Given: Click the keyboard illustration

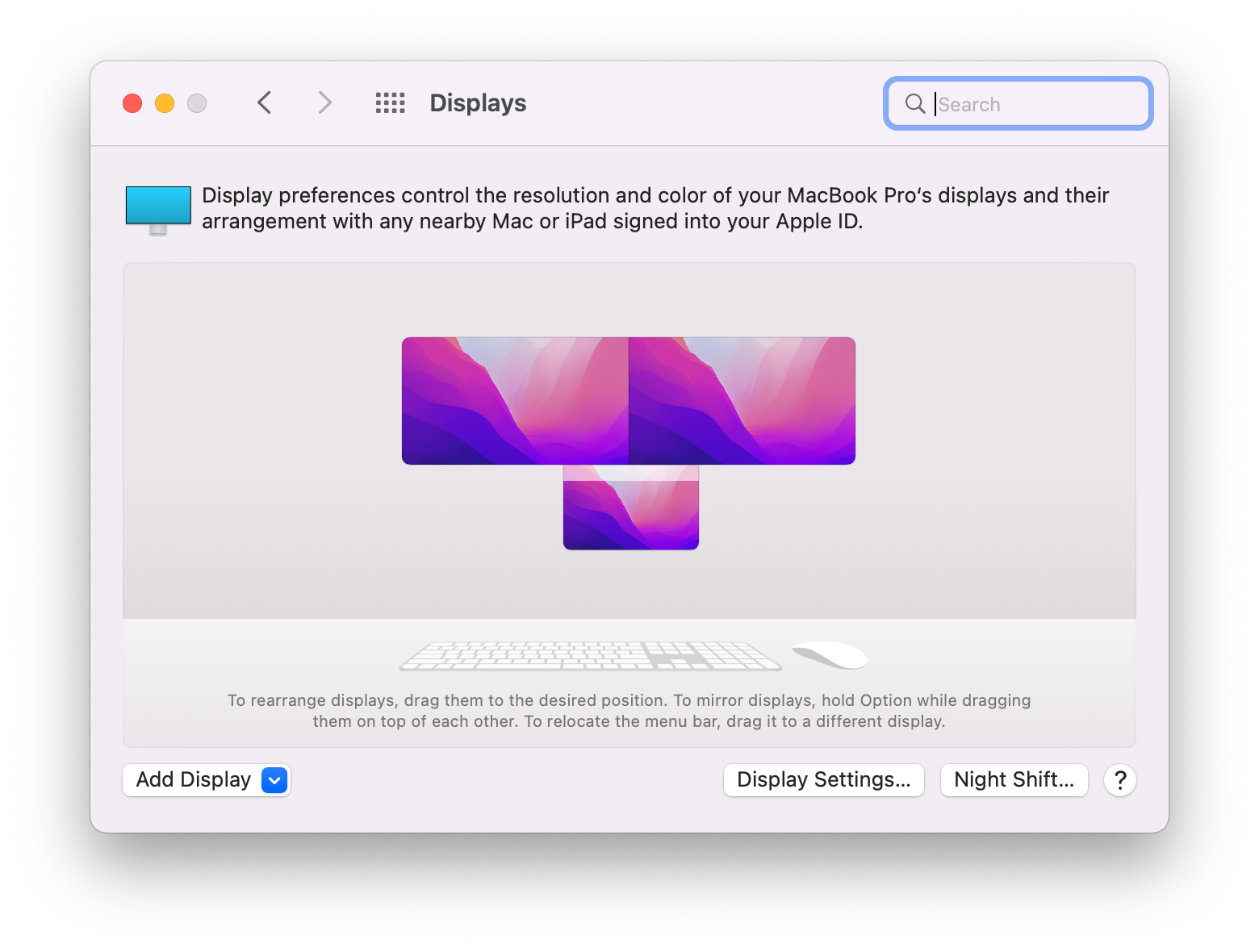Looking at the screenshot, I should click(x=590, y=656).
